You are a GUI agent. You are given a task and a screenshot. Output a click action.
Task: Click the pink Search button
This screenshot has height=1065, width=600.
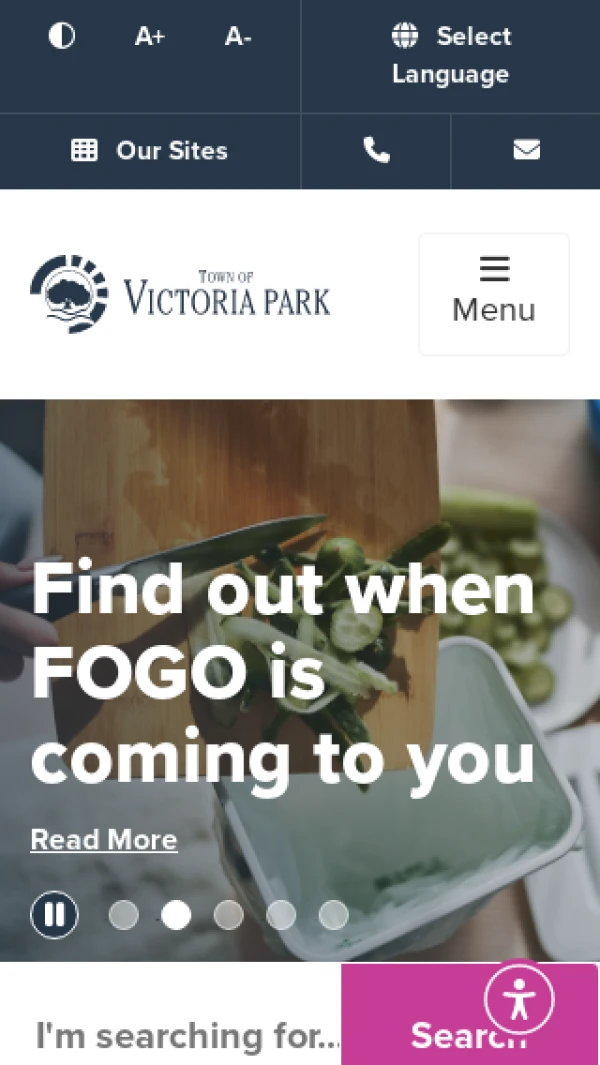[x=469, y=1015]
